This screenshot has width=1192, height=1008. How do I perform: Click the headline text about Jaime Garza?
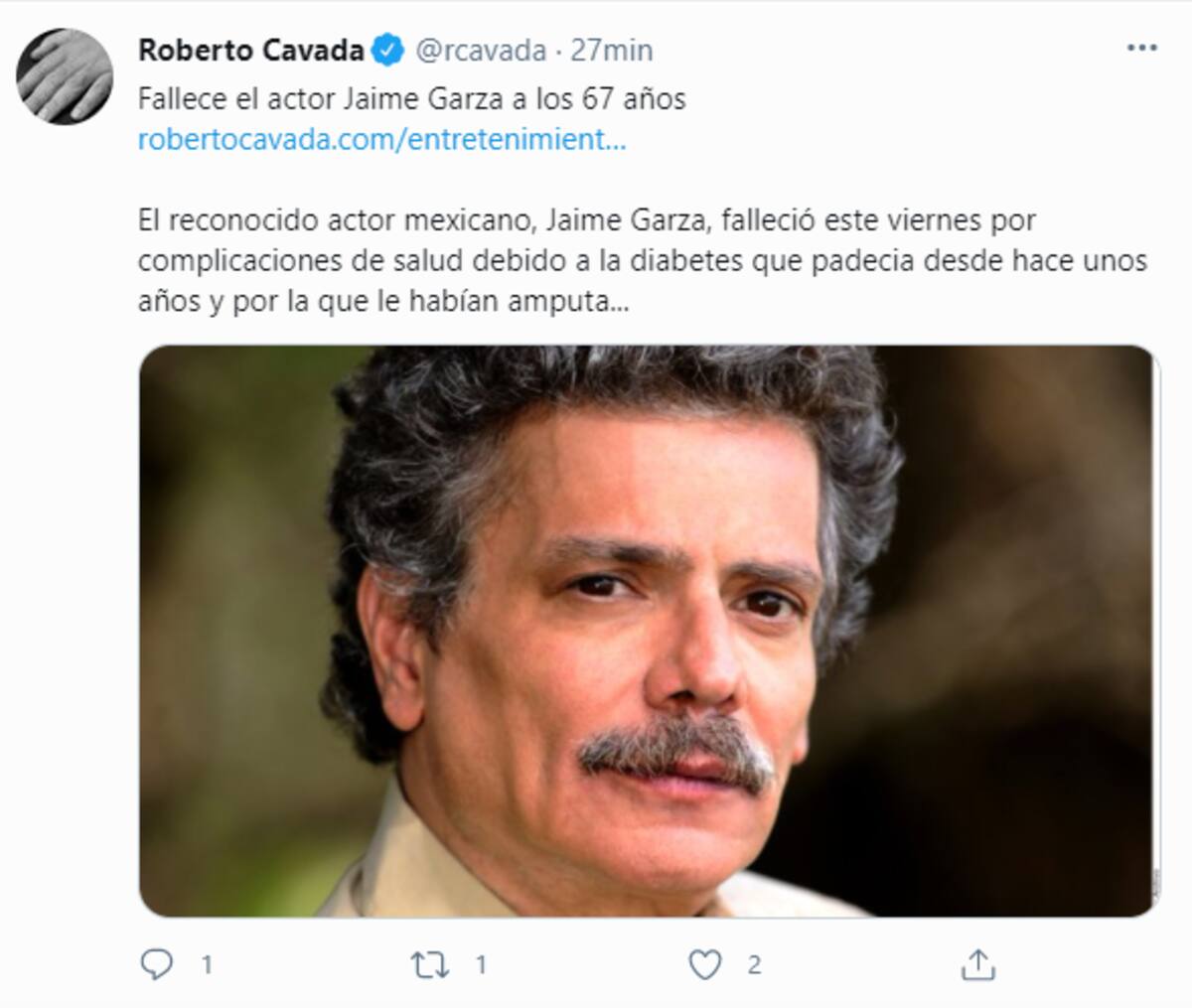coord(411,99)
